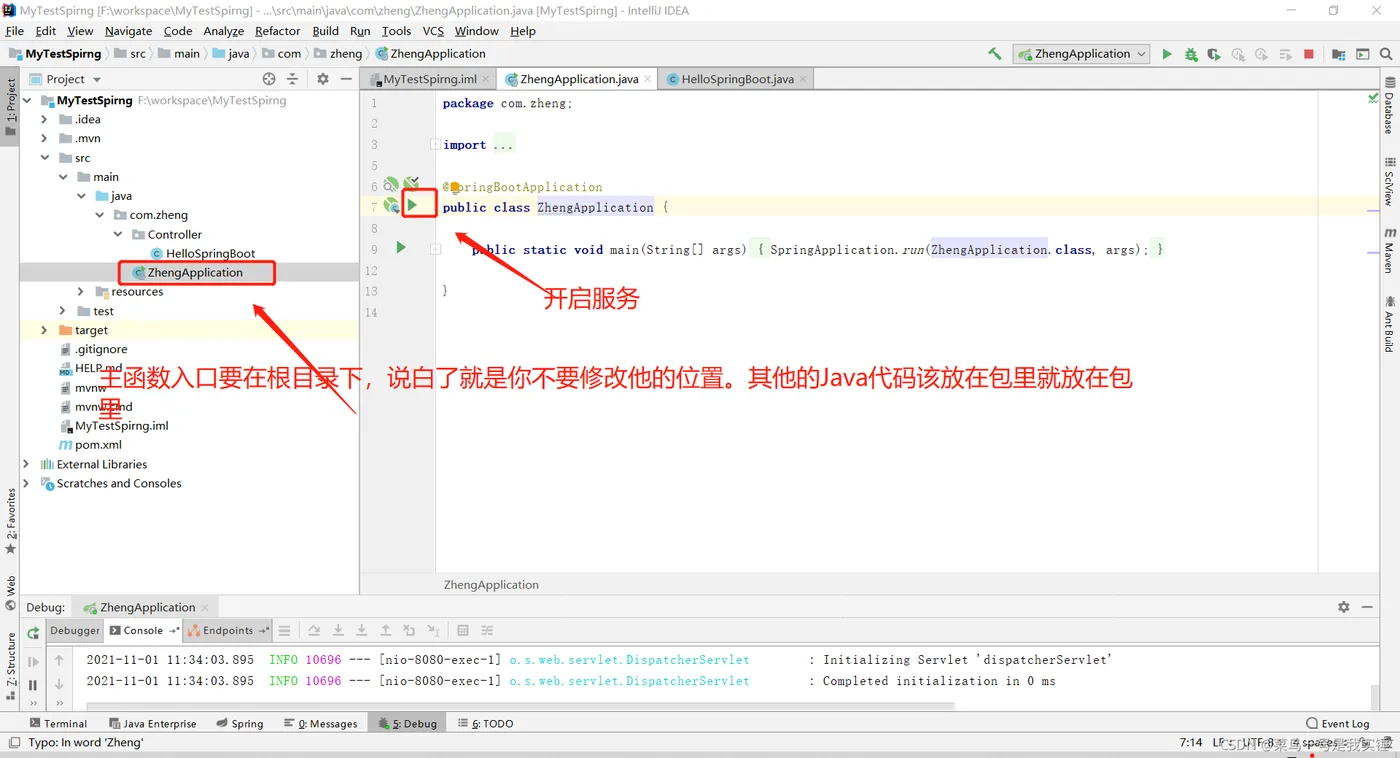Click the Step Out debug icon

tap(385, 630)
